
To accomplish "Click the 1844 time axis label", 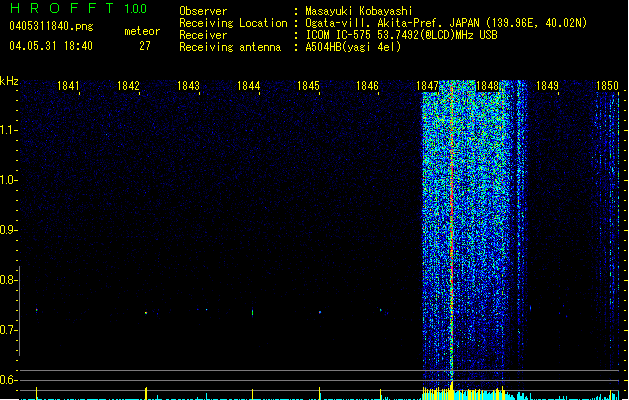I will [x=248, y=85].
